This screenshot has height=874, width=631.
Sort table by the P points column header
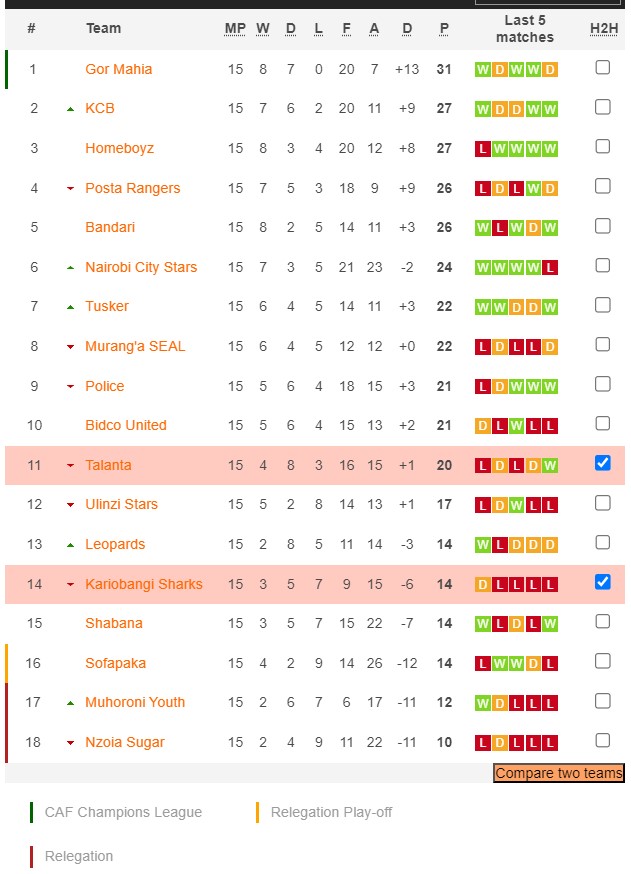pos(444,29)
